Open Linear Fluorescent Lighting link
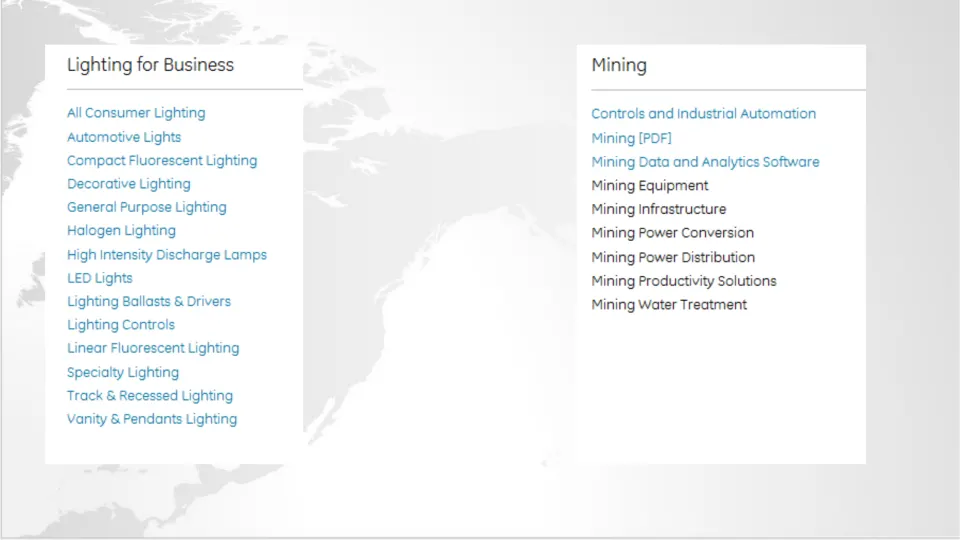960x540 pixels. click(x=153, y=348)
